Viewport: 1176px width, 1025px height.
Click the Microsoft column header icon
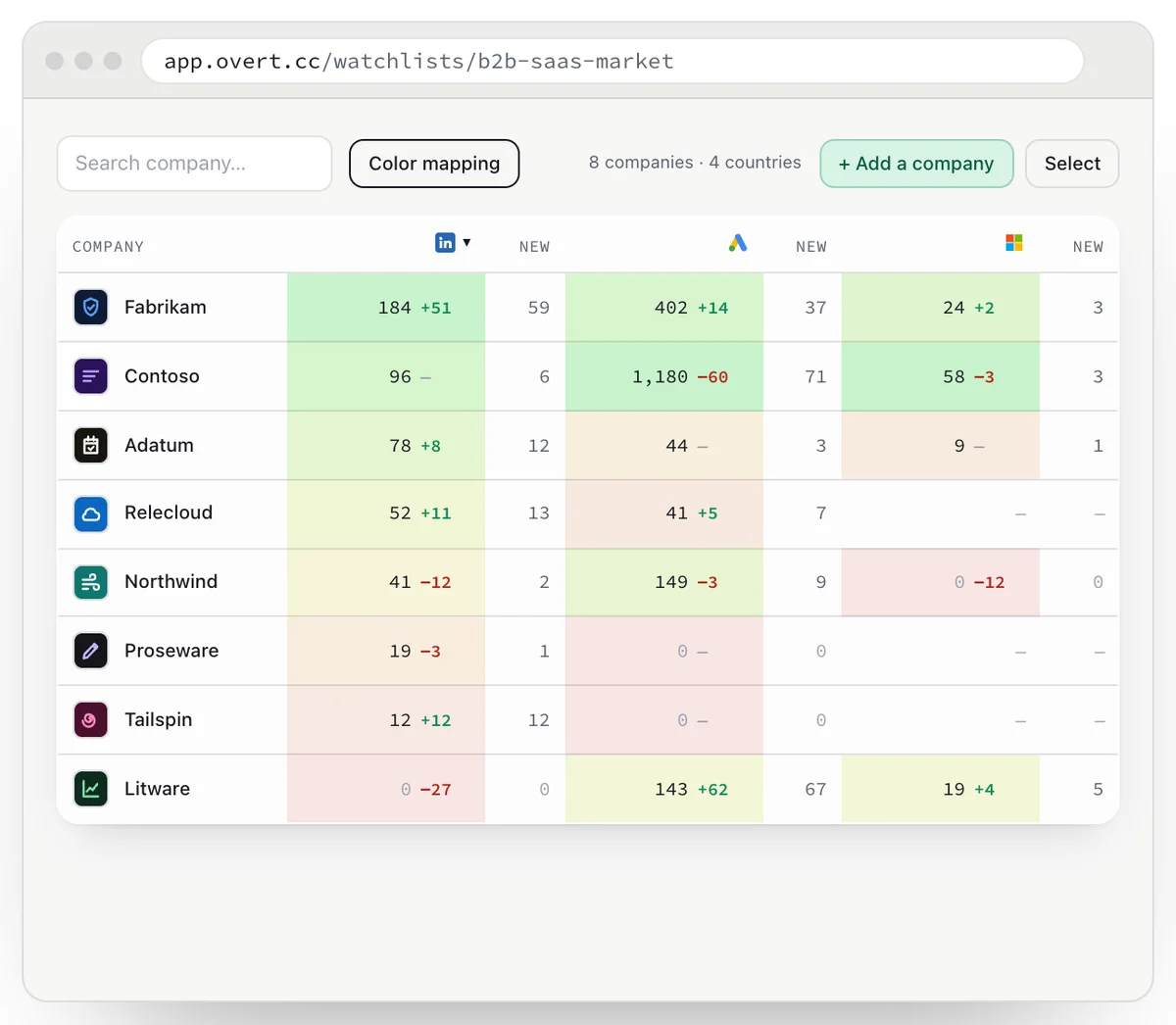[1014, 242]
